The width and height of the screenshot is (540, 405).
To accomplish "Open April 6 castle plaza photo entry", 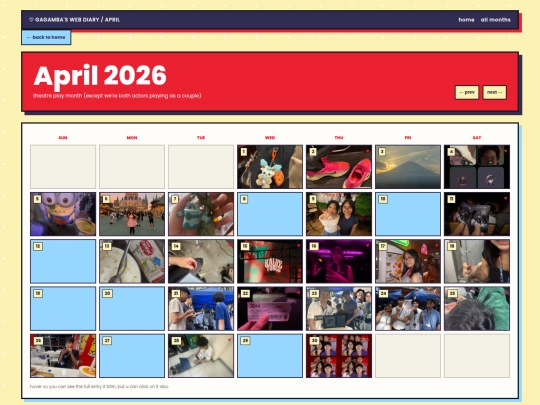I will point(132,214).
